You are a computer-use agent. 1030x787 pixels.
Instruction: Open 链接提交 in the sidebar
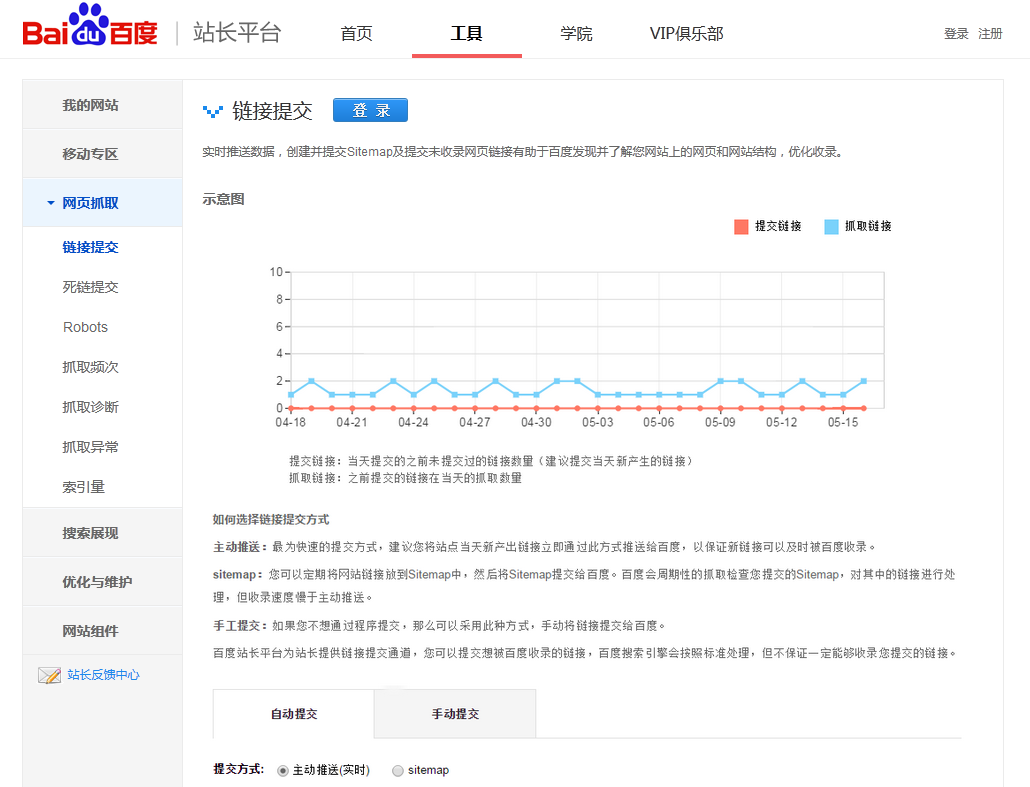point(91,247)
